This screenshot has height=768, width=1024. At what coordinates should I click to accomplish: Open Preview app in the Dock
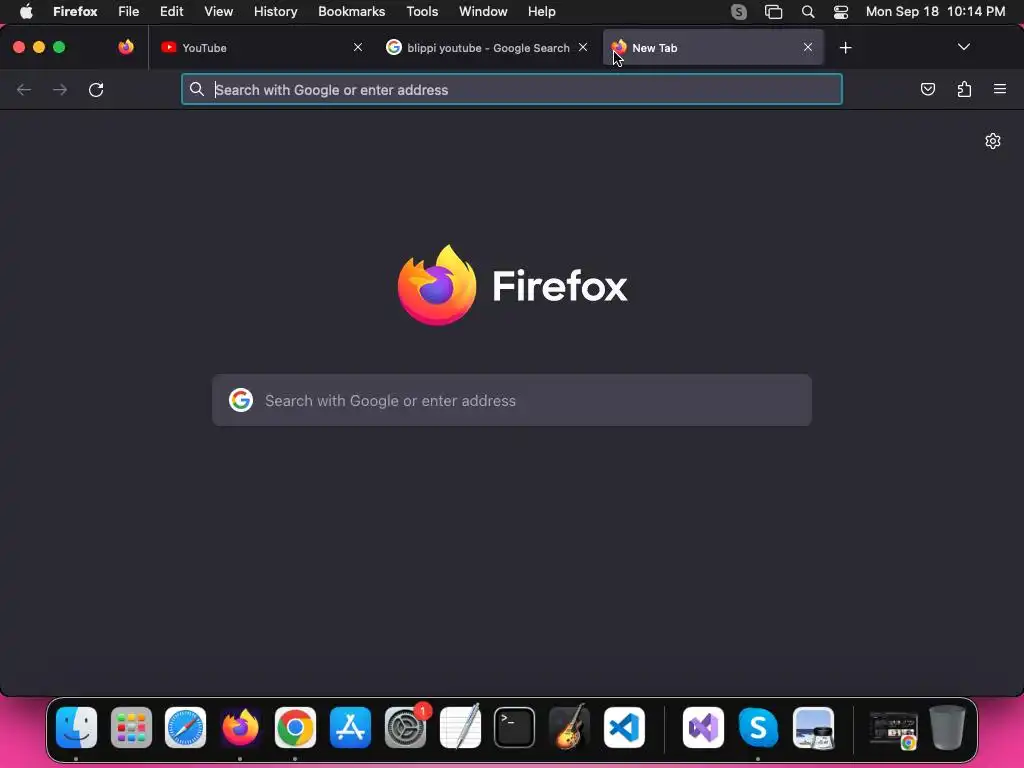pos(813,728)
